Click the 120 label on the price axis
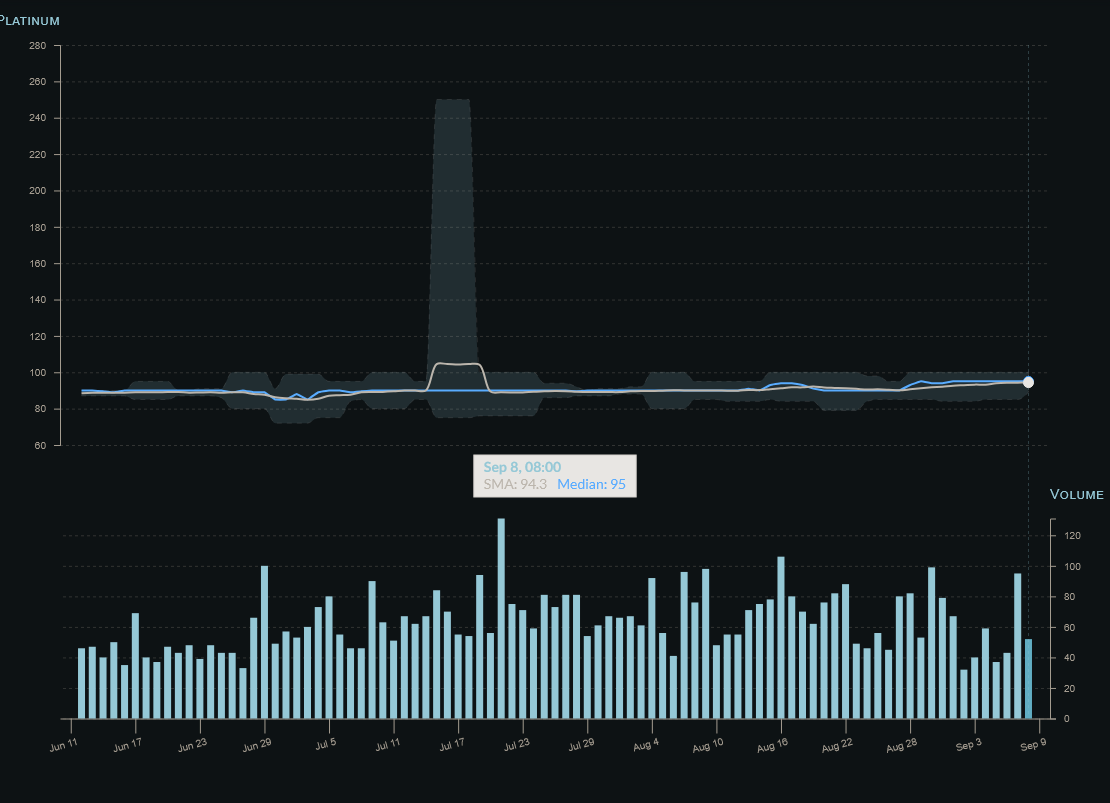The width and height of the screenshot is (1110, 803). [x=38, y=336]
